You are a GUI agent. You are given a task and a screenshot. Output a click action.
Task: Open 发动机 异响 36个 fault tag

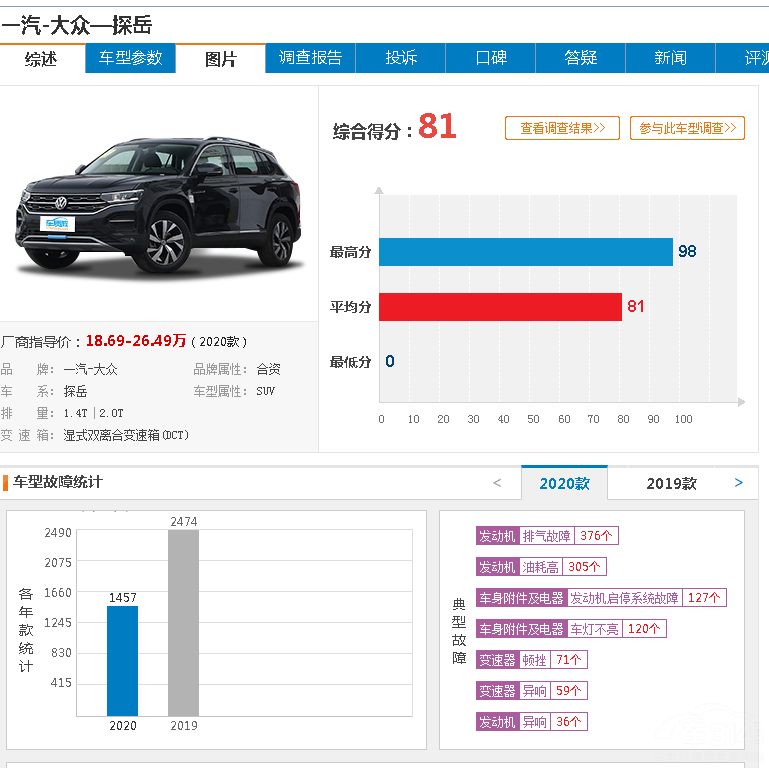[532, 721]
